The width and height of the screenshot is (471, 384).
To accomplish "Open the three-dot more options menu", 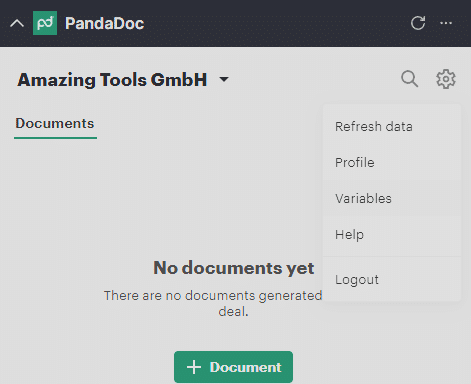I will 446,23.
